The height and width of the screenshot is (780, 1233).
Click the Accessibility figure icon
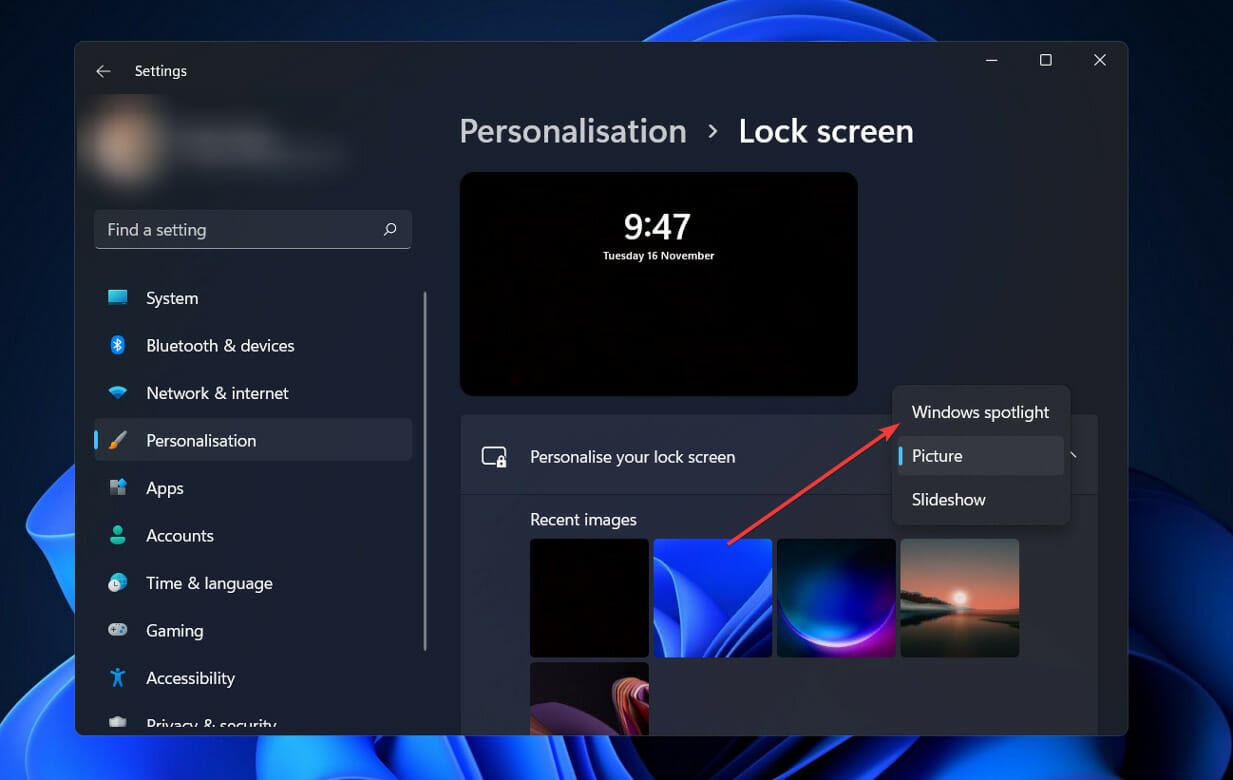(x=118, y=678)
